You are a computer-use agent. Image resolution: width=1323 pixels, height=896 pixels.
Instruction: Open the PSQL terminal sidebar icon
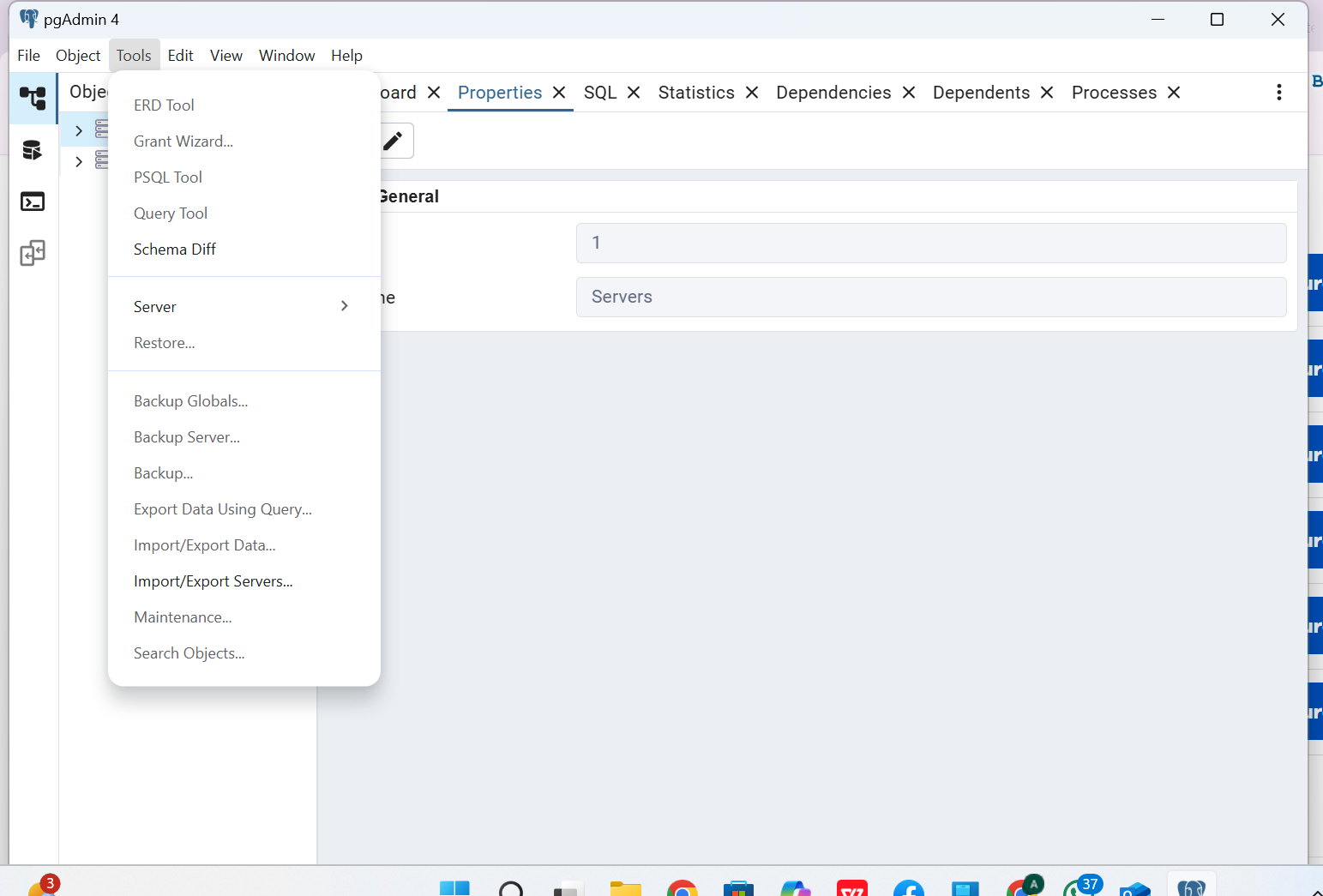point(33,201)
